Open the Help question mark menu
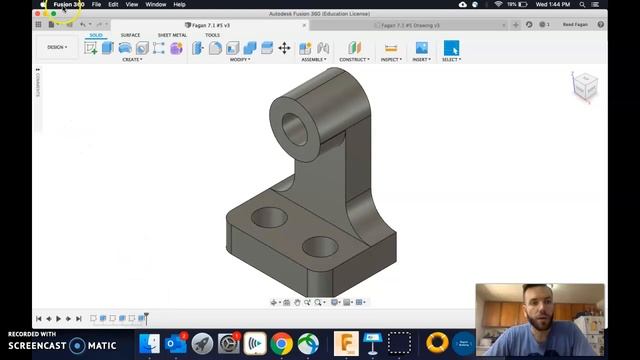The width and height of the screenshot is (640, 360). click(x=601, y=24)
